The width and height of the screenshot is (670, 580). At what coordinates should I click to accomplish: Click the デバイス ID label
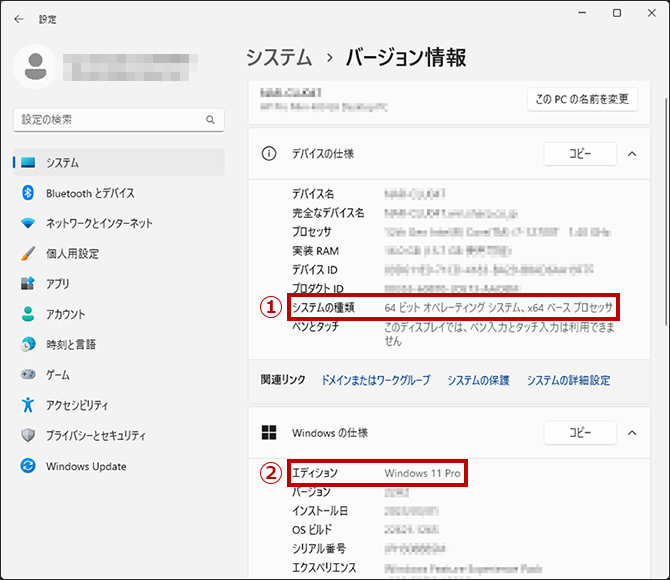pyautogui.click(x=314, y=270)
